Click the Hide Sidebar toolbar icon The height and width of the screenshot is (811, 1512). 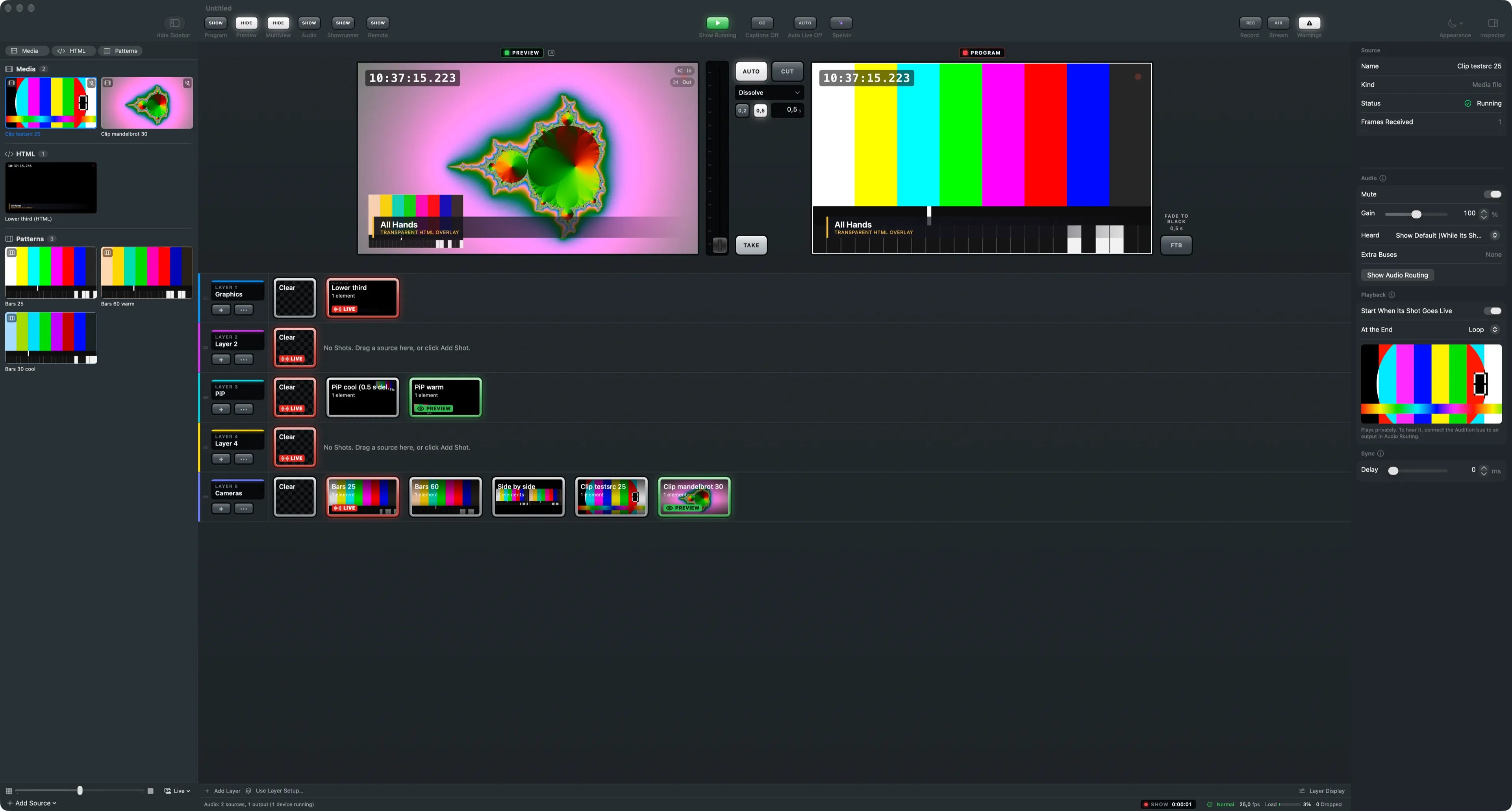click(174, 23)
